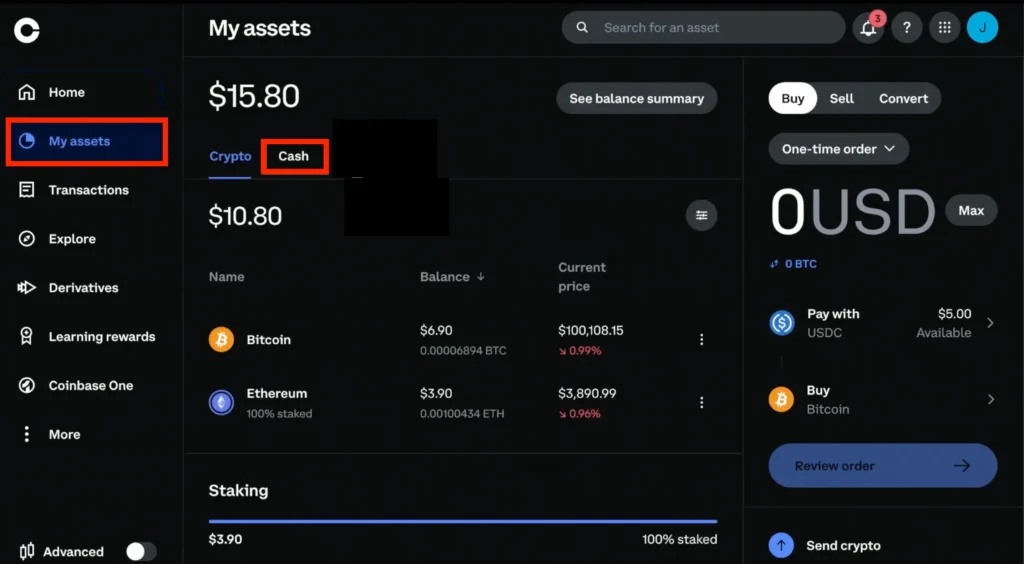Open Bitcoin row three-dot menu
Viewport: 1024px width, 564px height.
click(701, 340)
